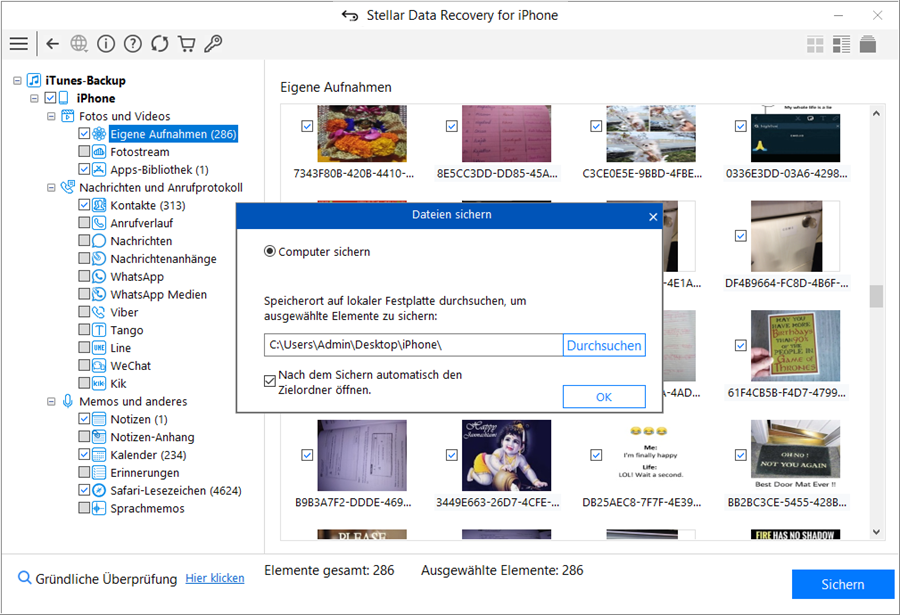
Task: Open the help question mark icon
Action: click(133, 44)
